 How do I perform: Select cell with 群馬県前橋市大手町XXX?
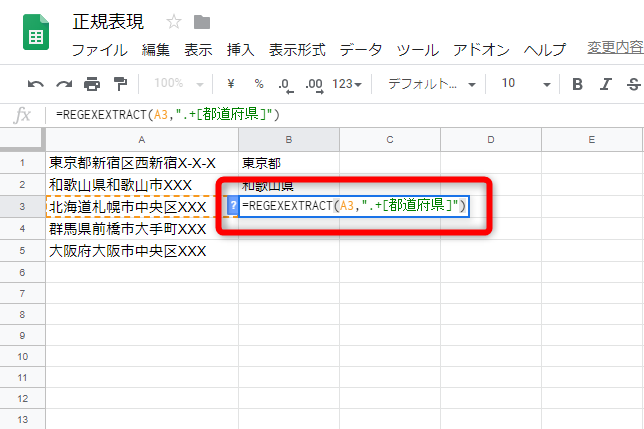point(142,229)
